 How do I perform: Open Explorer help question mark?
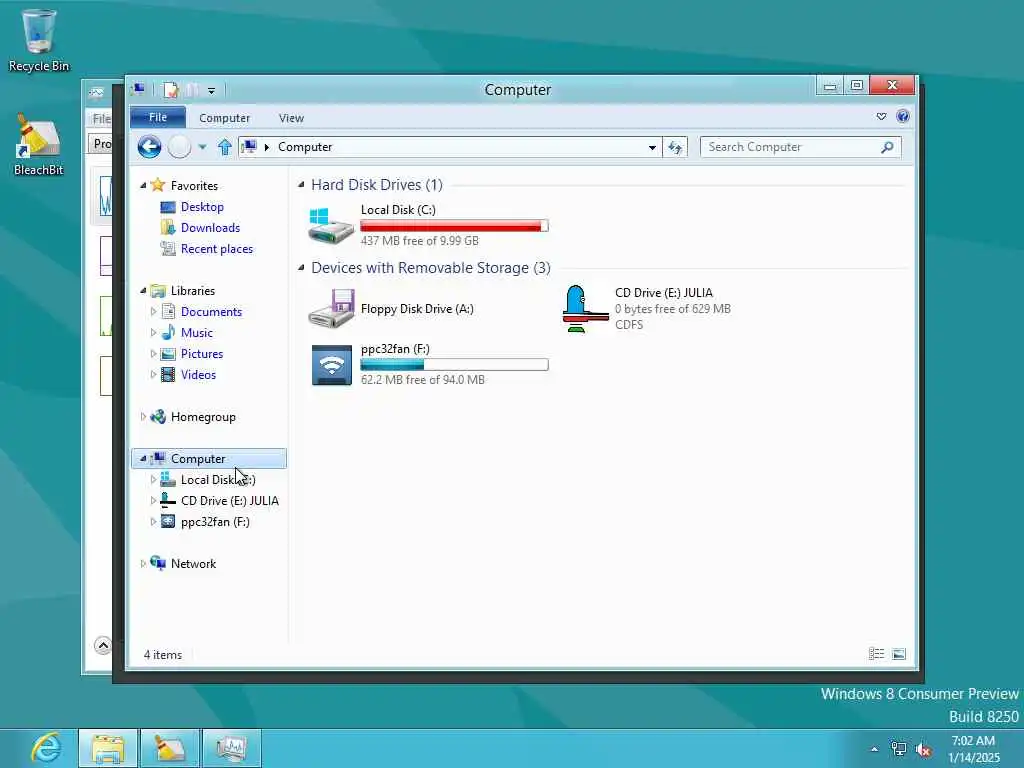[903, 117]
